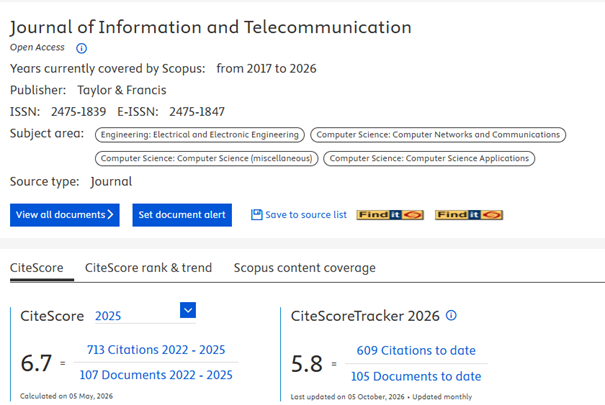Click the CiteScoreTracker value 5.8
Screen dimensions: 605x405
(307, 364)
